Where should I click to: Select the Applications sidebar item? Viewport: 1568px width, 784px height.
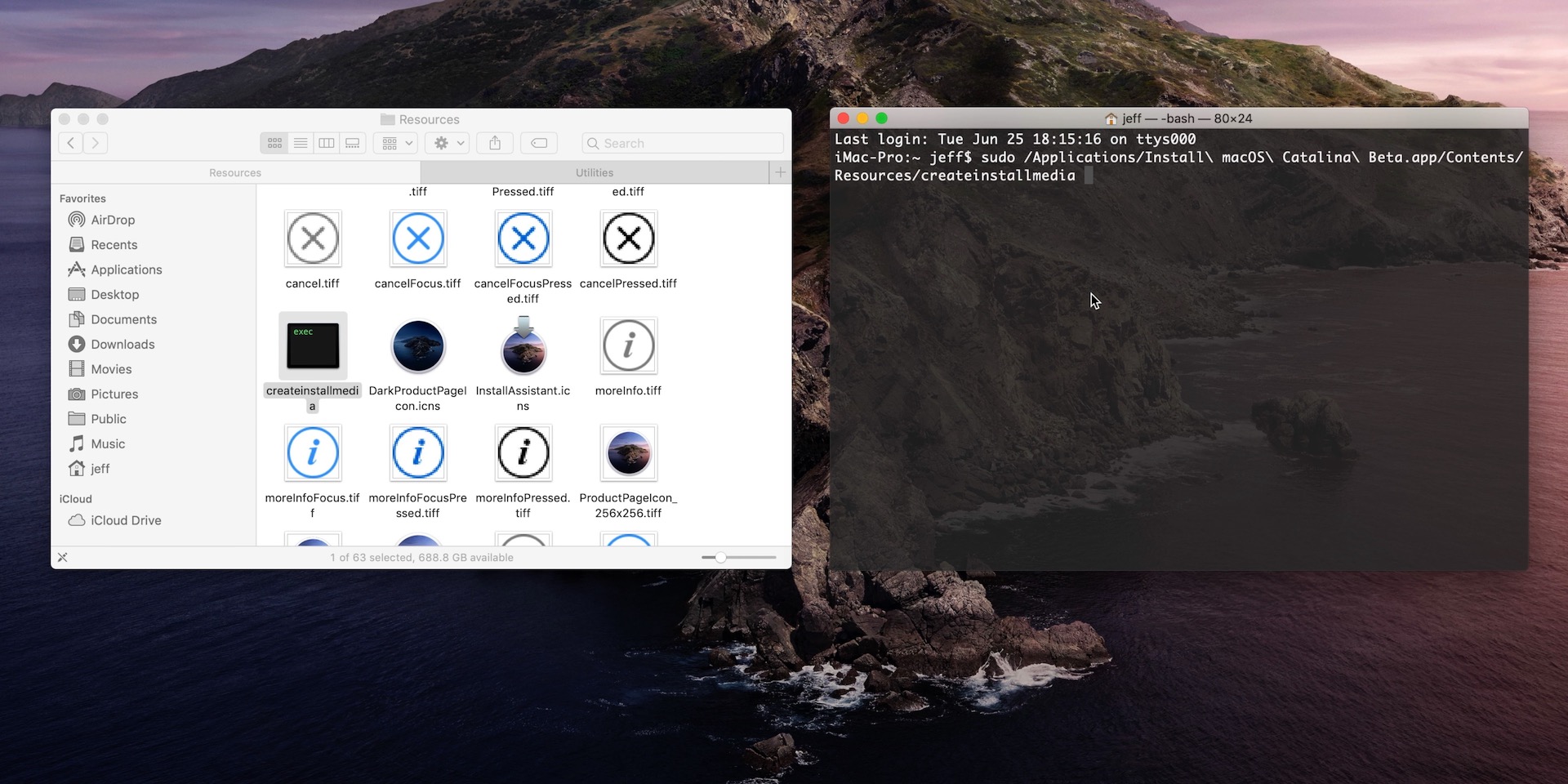point(125,269)
